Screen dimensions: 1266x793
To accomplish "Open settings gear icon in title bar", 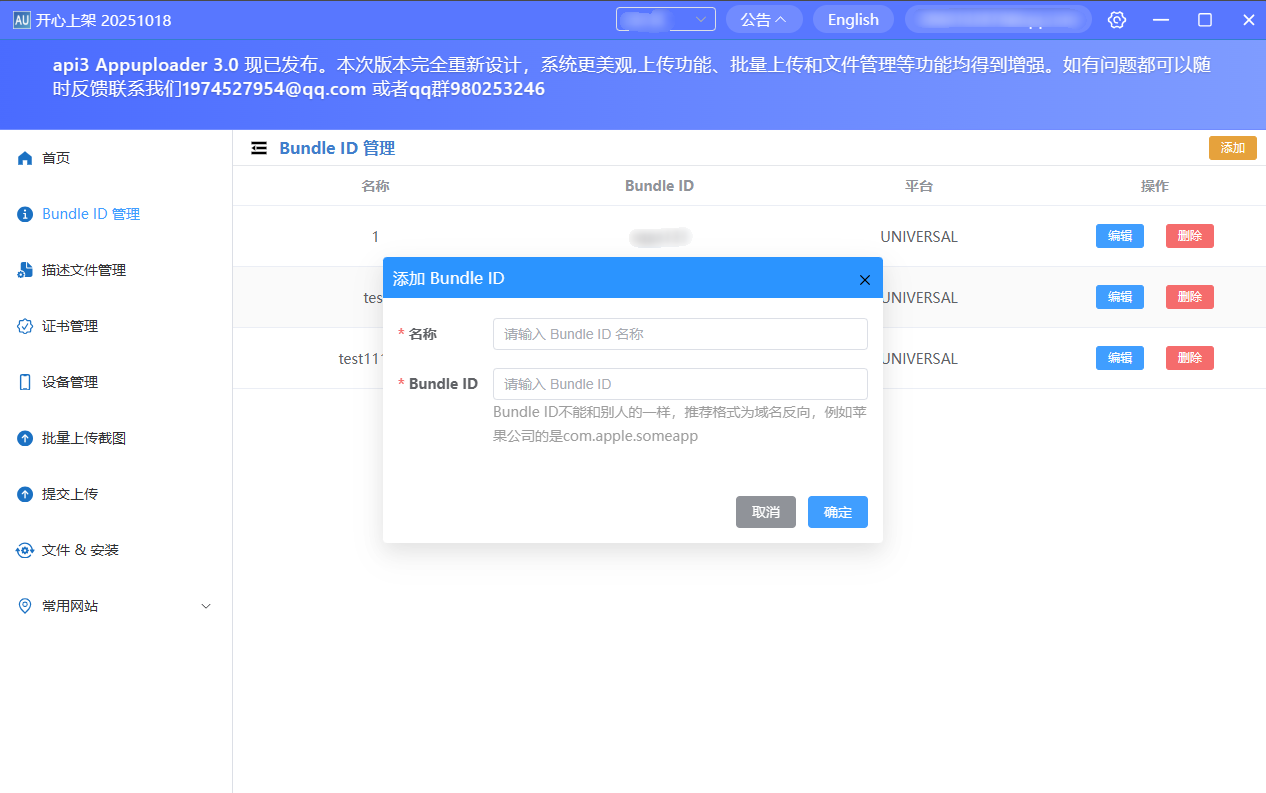I will point(1117,20).
